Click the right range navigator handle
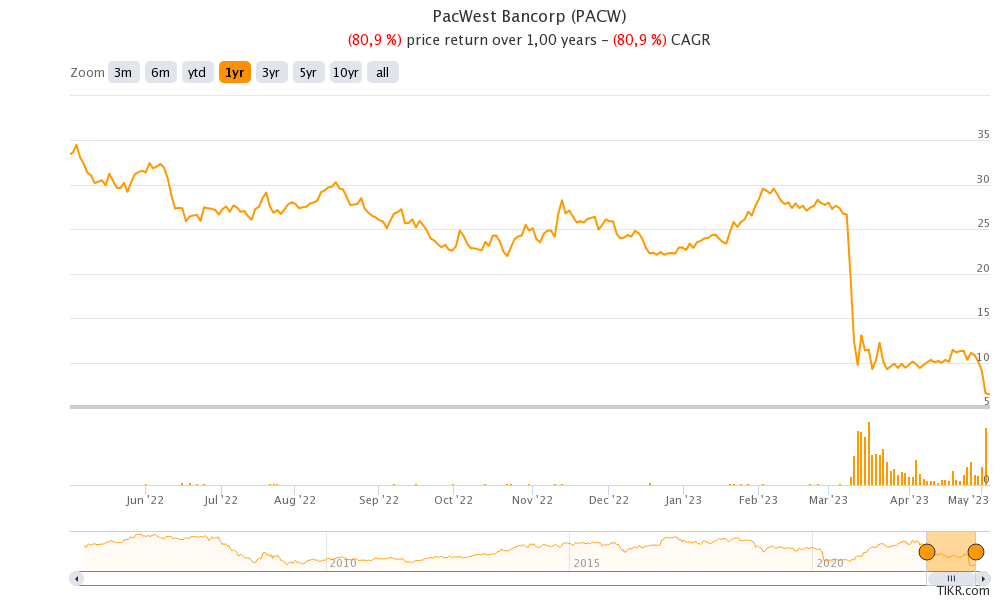The height and width of the screenshot is (600, 1000). [x=976, y=552]
